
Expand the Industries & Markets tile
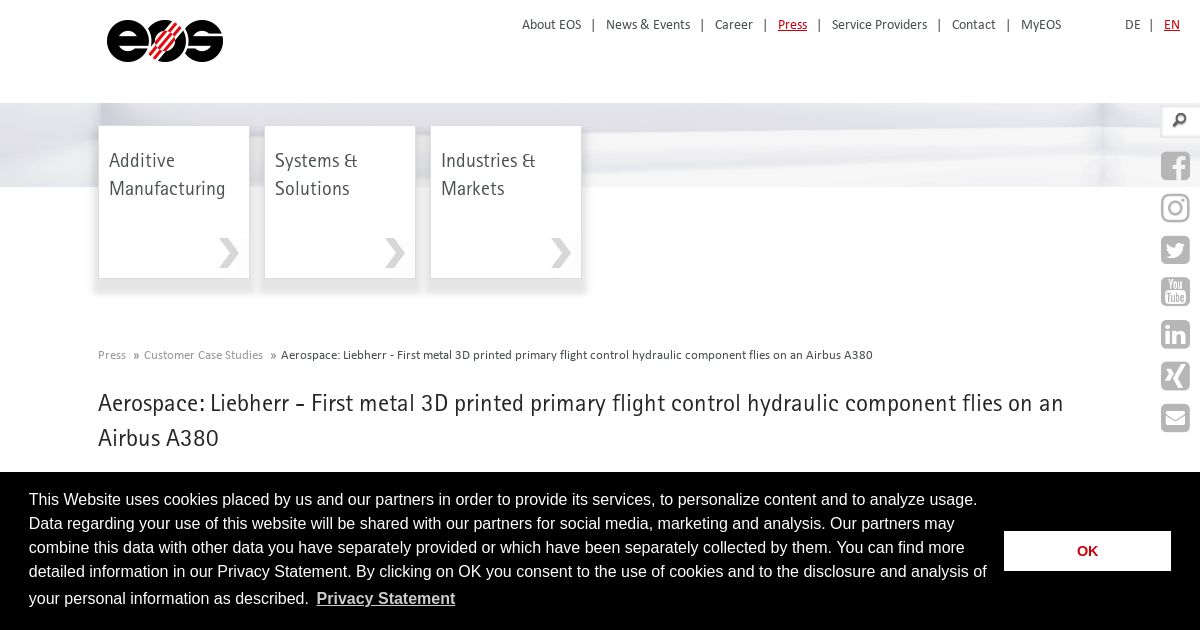(506, 202)
